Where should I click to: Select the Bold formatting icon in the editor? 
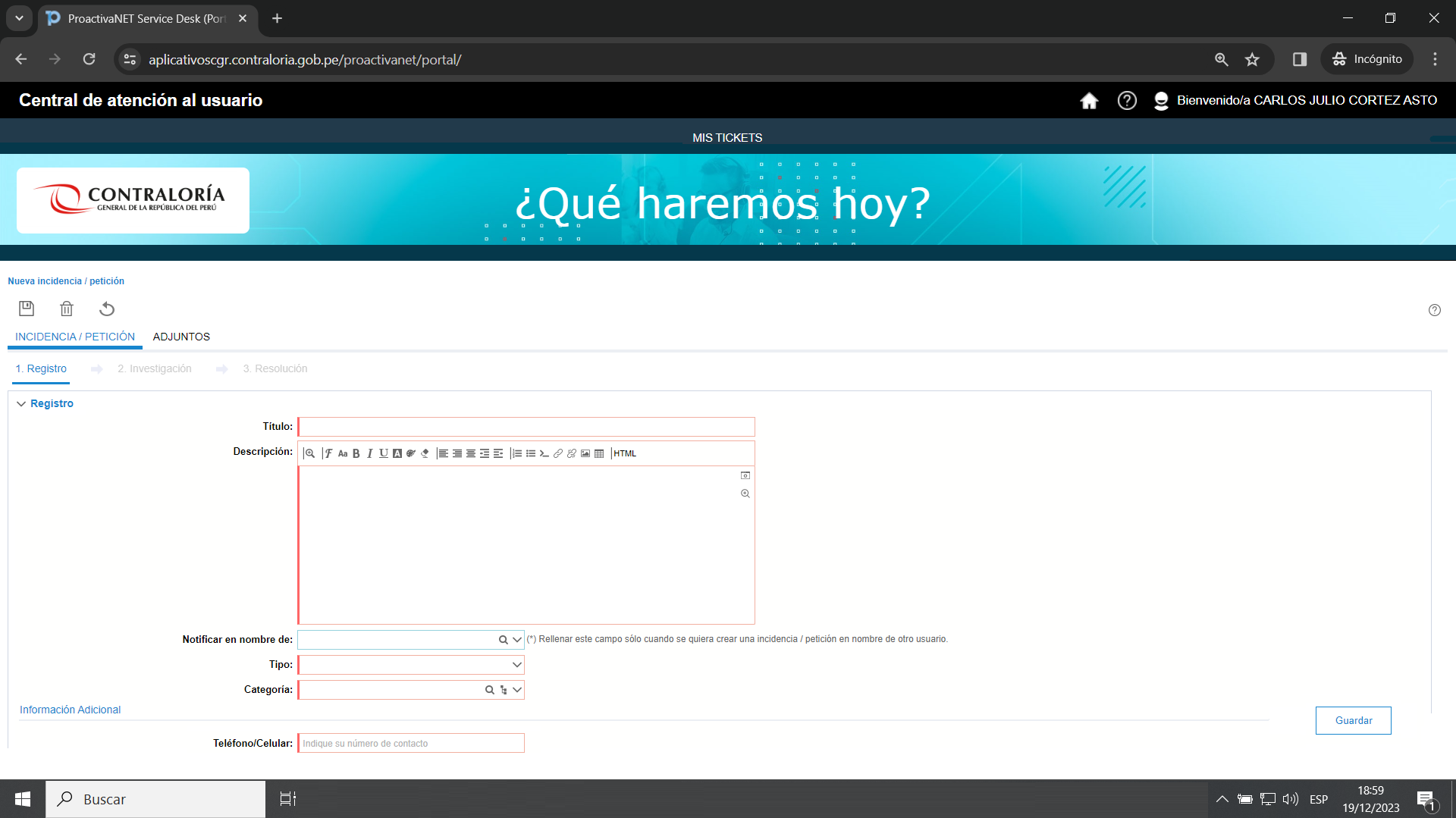[x=356, y=453]
